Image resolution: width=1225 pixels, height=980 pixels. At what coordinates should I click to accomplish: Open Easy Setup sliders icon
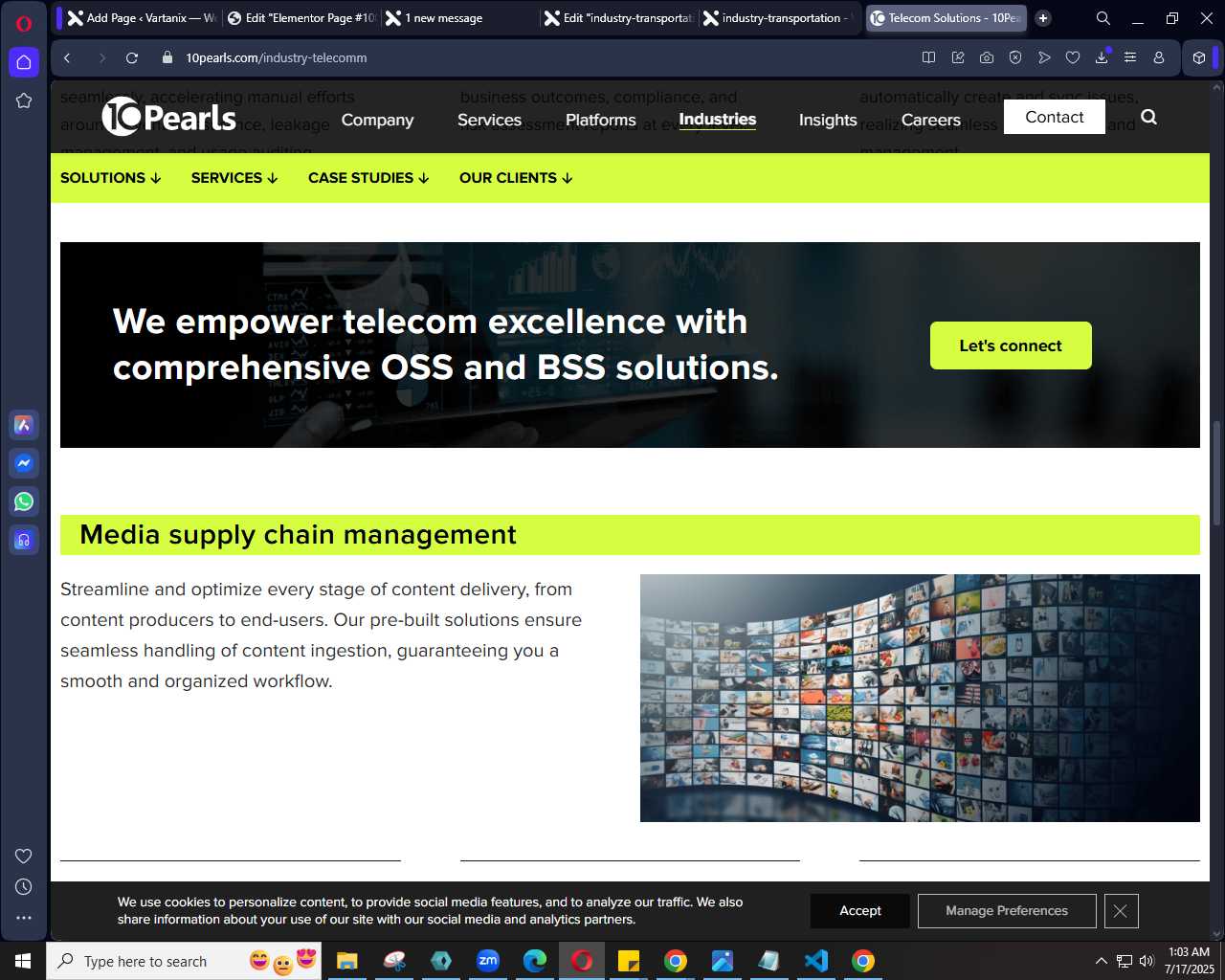pyautogui.click(x=1130, y=57)
